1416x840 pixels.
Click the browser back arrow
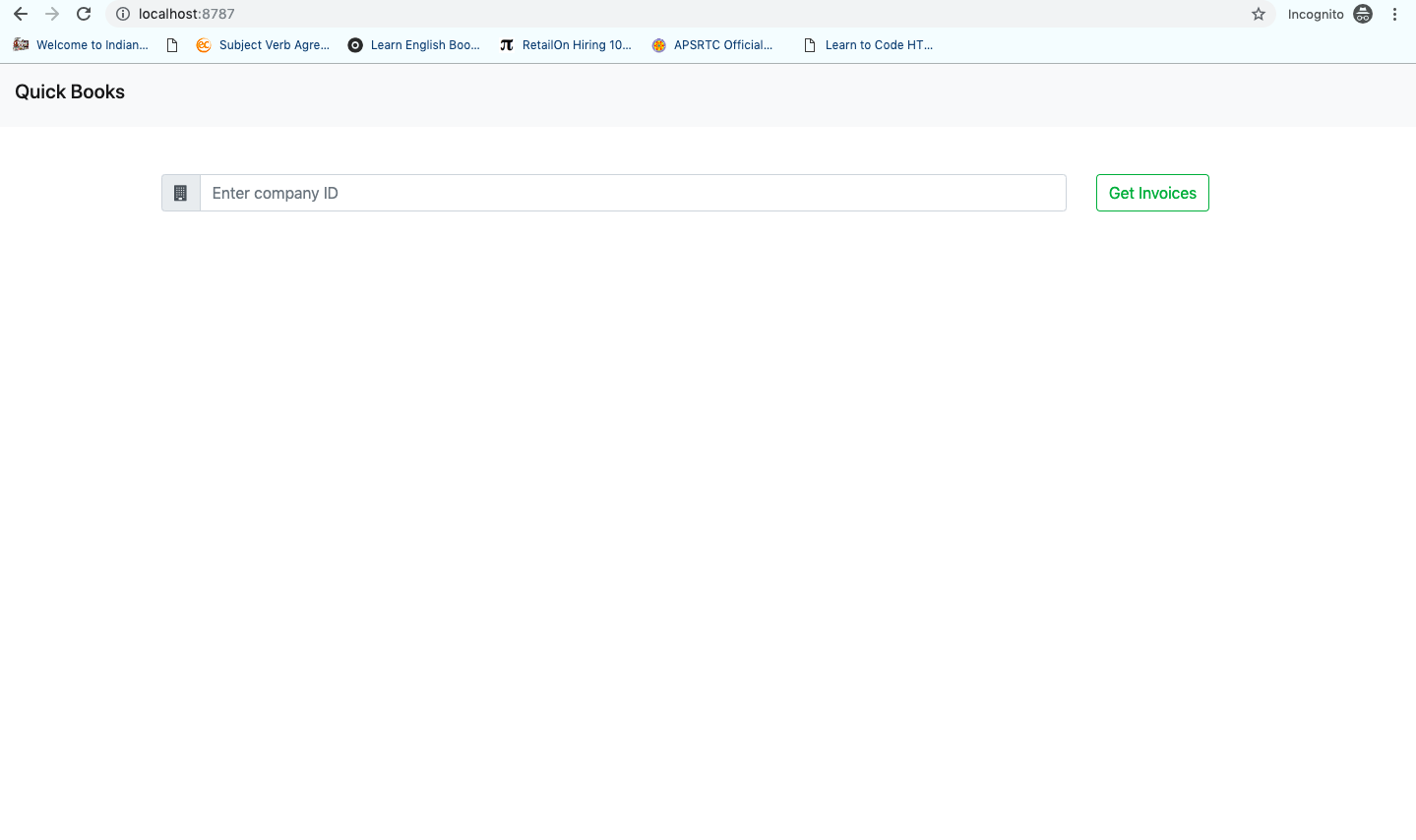20,14
